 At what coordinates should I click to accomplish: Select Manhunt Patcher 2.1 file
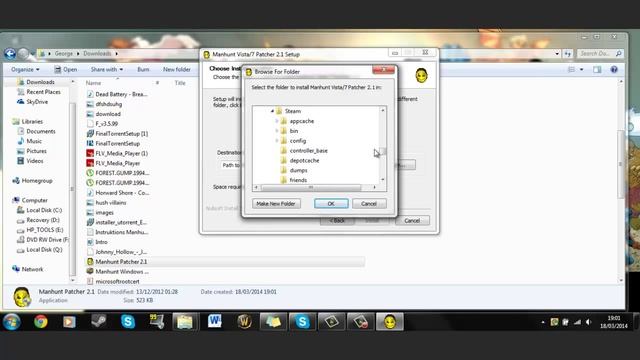121,262
